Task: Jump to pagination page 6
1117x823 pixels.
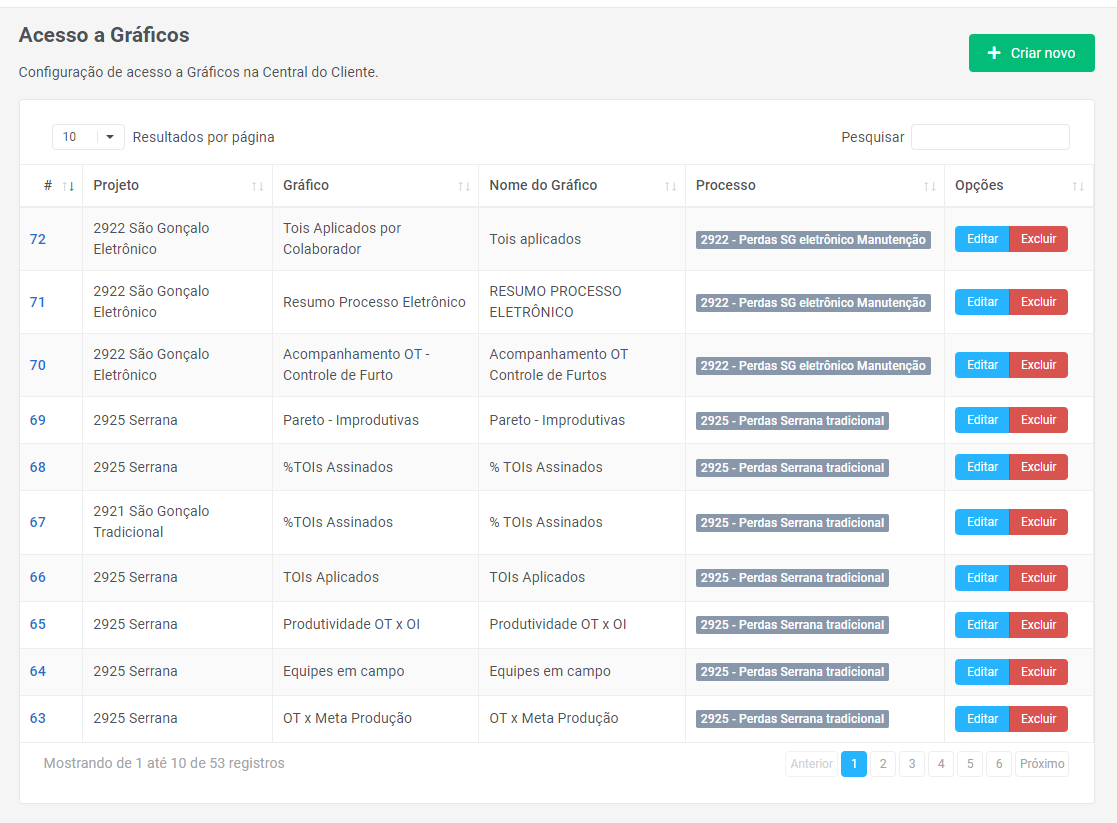Action: 998,764
